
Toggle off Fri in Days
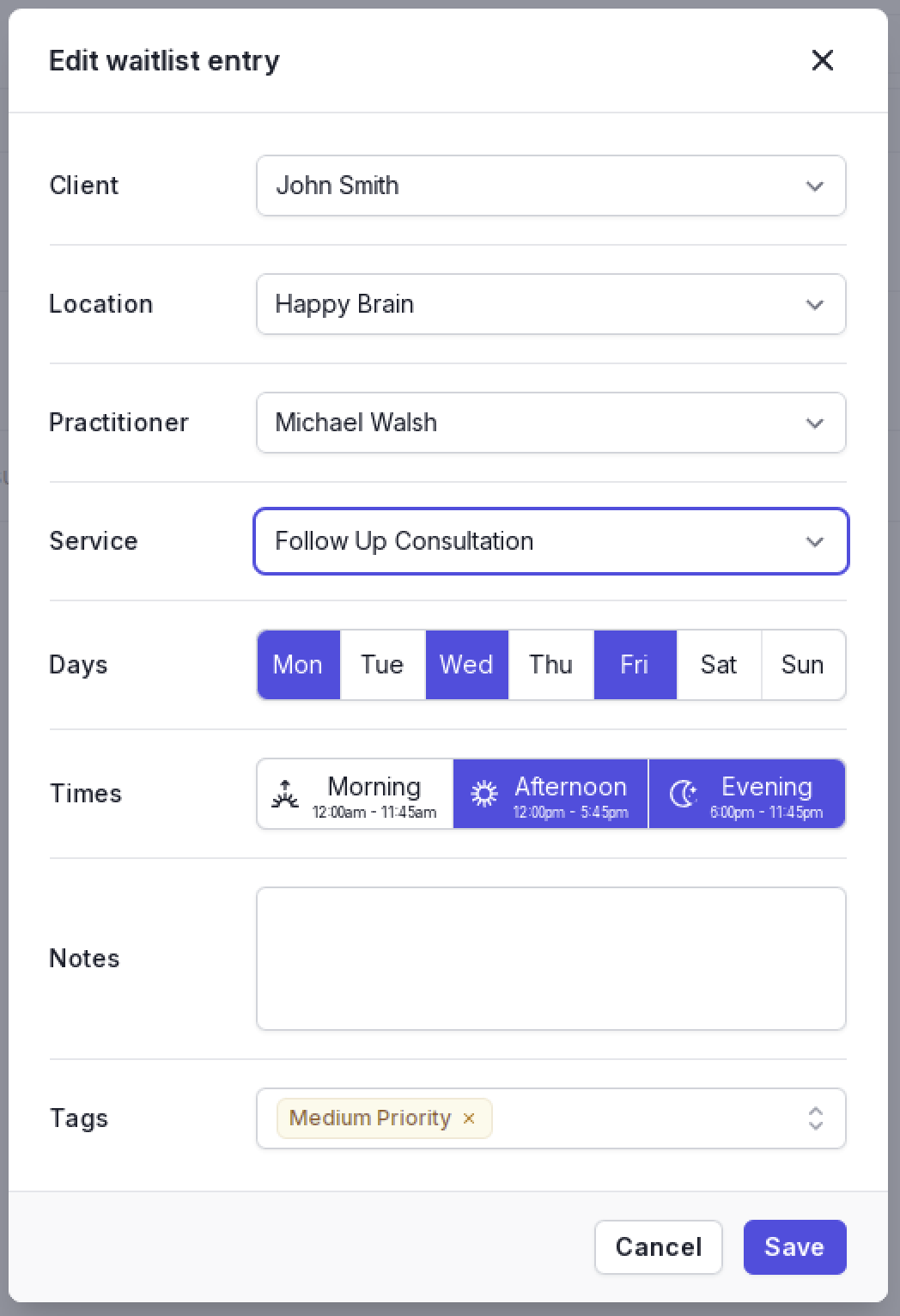635,665
